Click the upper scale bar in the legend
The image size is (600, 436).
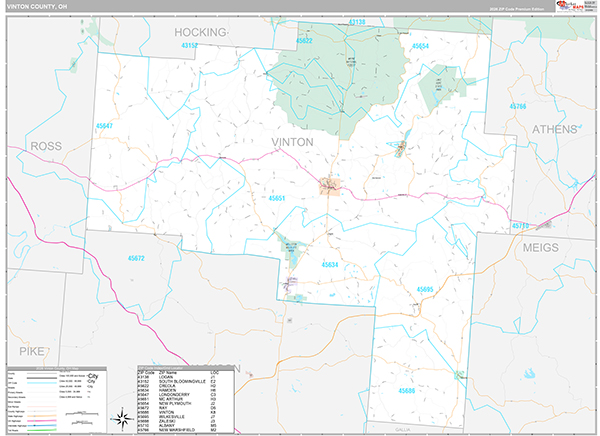tap(82, 413)
